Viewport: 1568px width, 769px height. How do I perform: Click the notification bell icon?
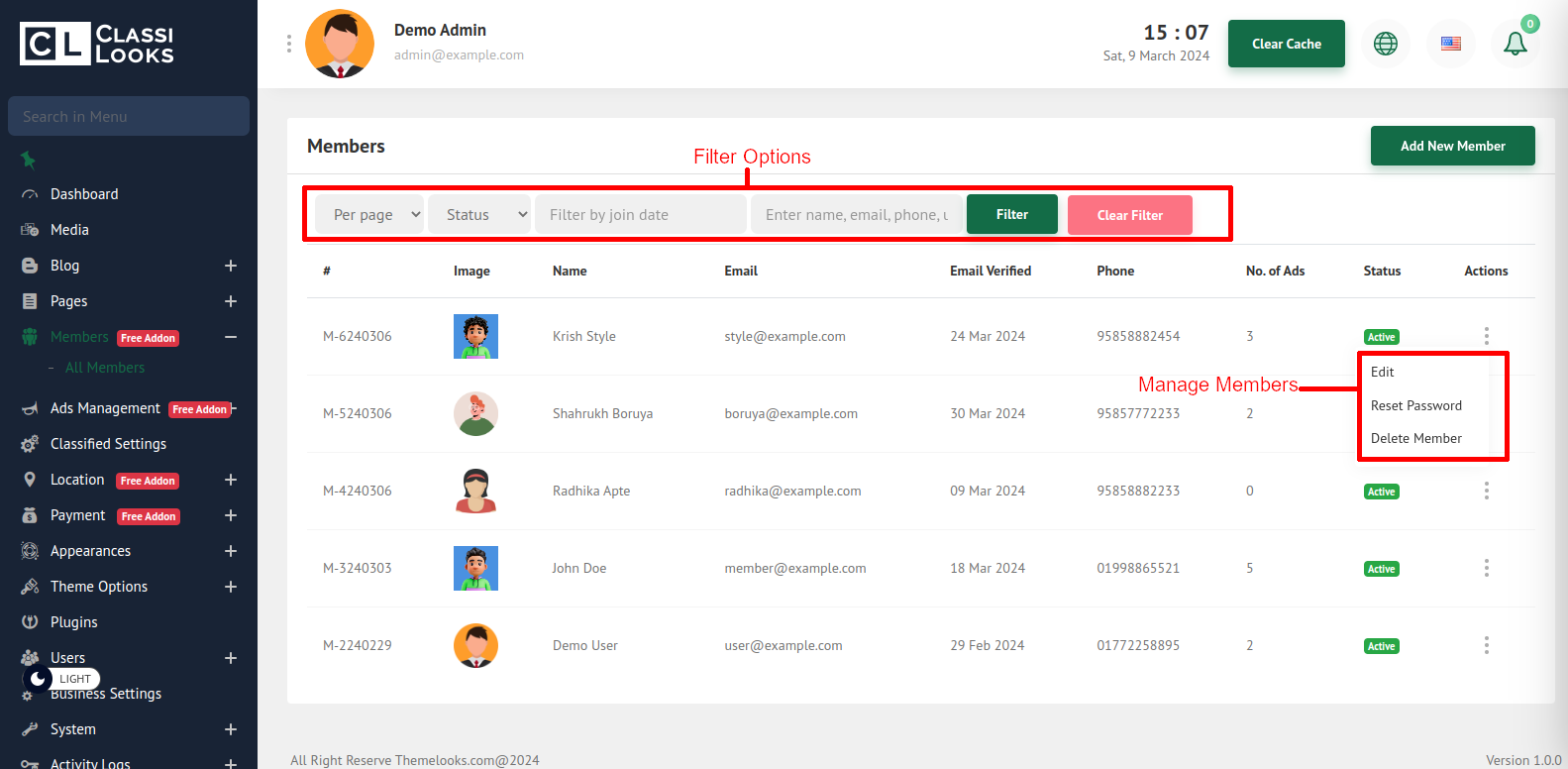(1515, 44)
